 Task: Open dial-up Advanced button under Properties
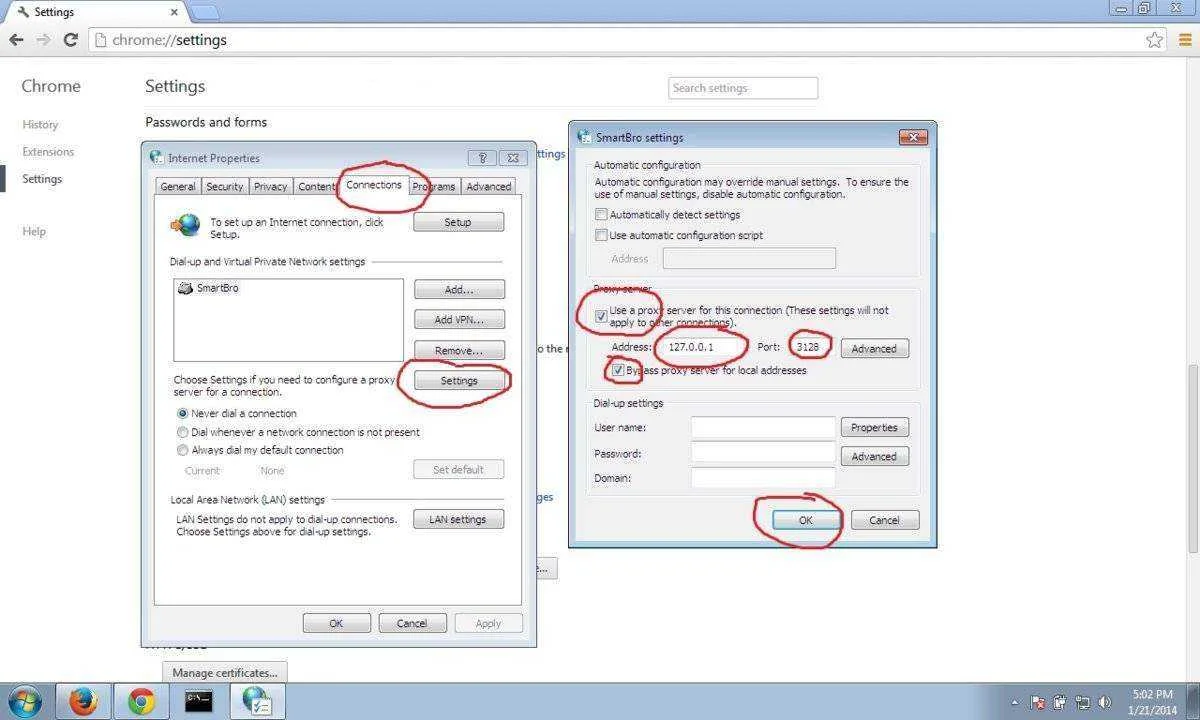pyautogui.click(x=875, y=456)
